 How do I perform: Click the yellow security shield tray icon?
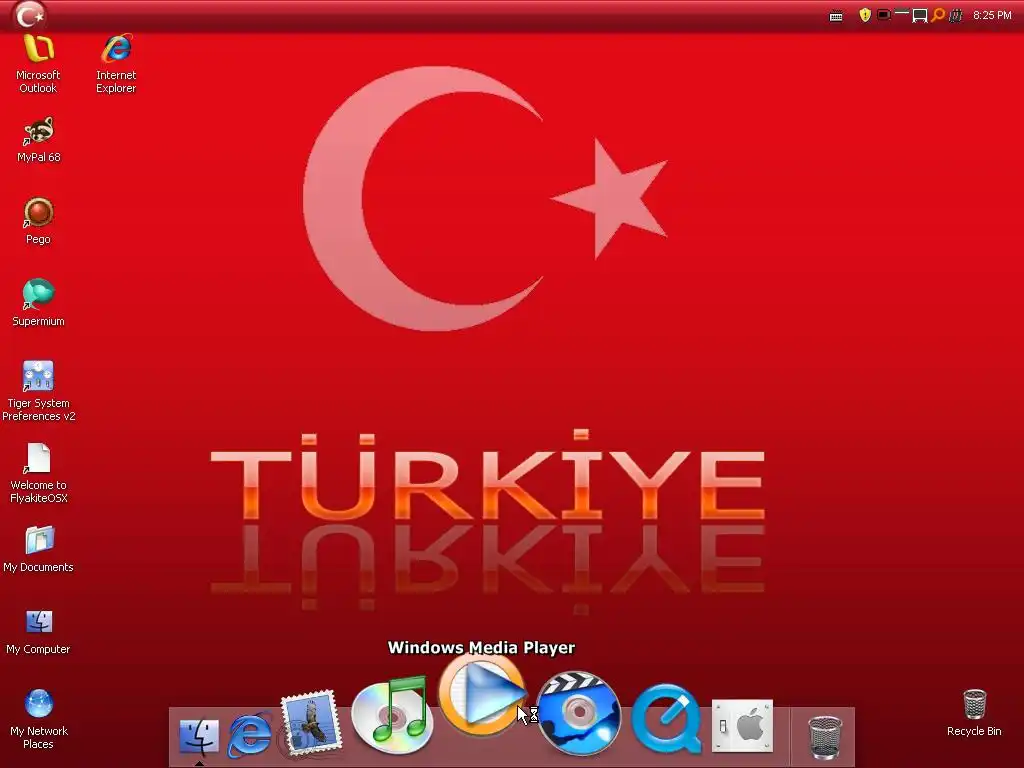[865, 15]
